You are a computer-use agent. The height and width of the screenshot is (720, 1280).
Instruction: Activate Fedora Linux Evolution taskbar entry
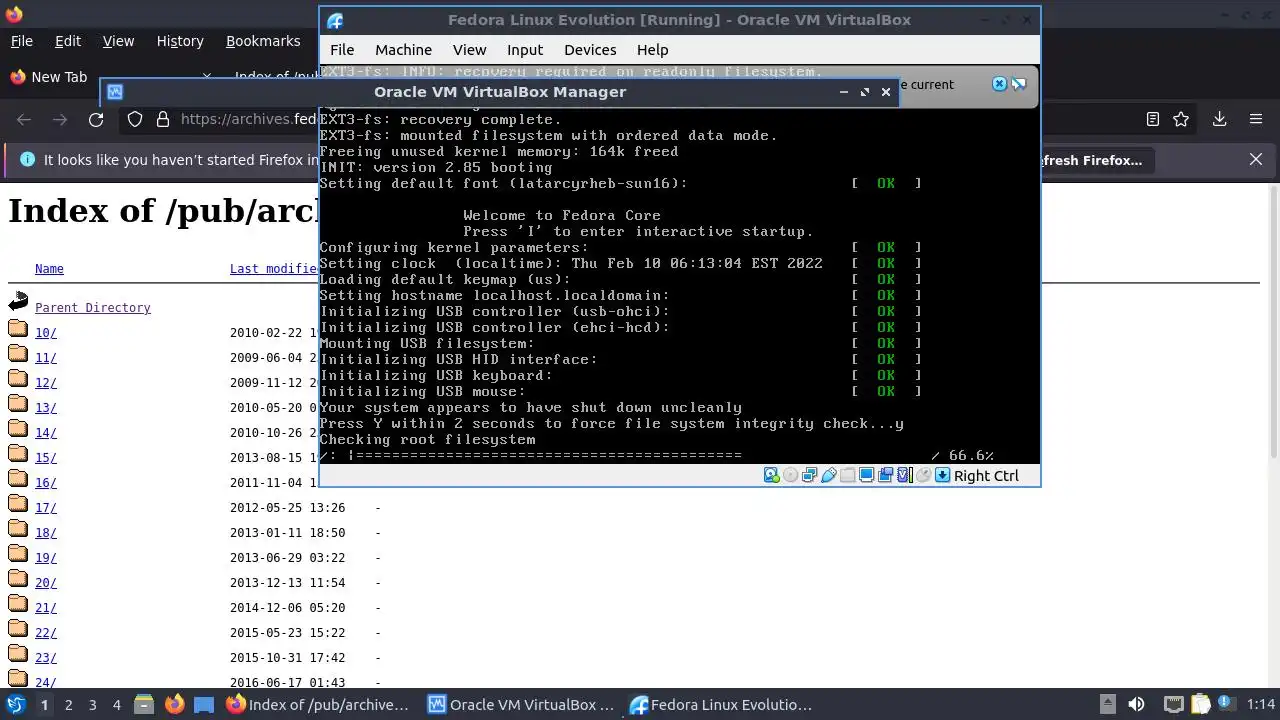[720, 704]
